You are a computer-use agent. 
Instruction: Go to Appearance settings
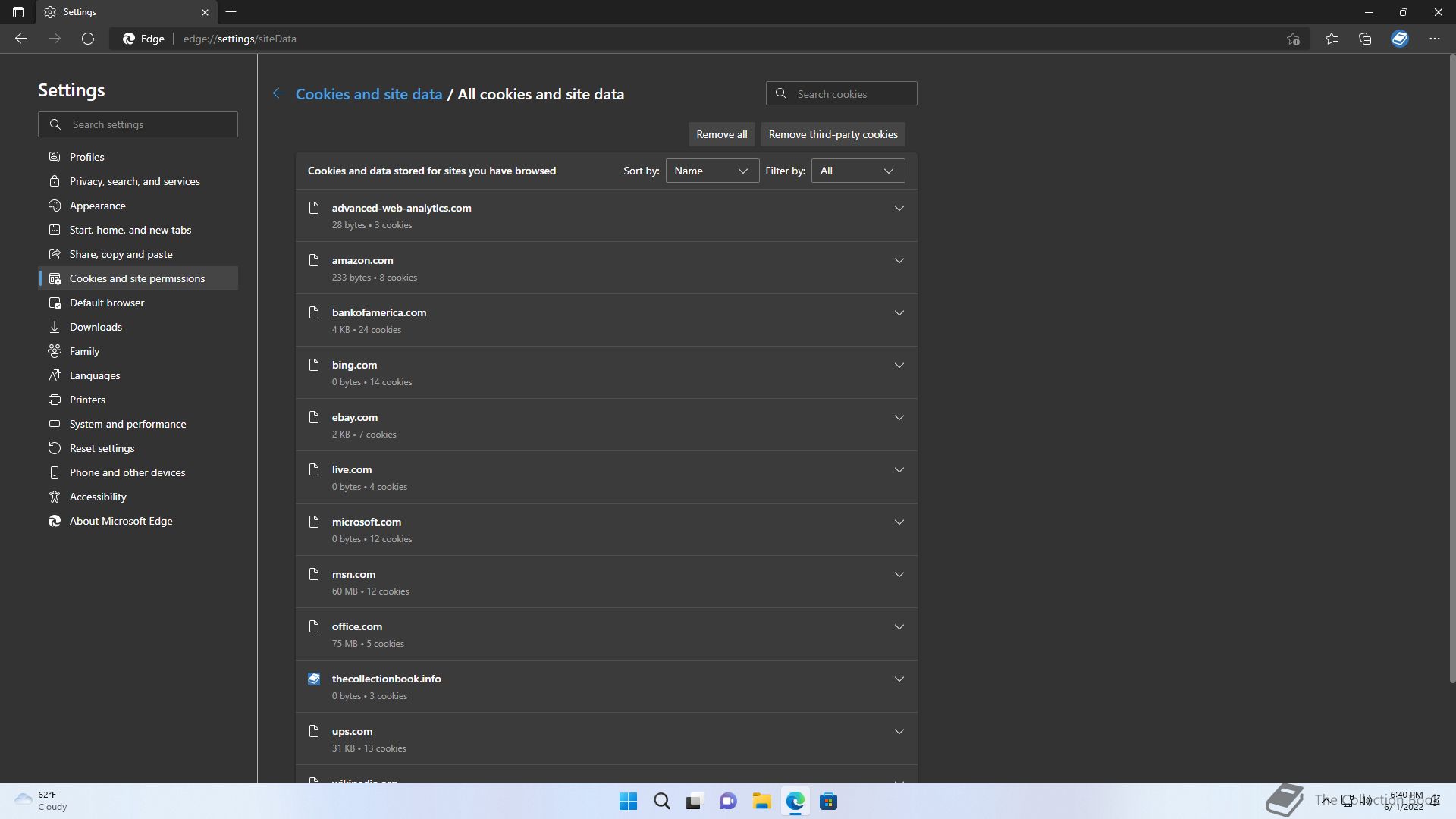(138, 206)
